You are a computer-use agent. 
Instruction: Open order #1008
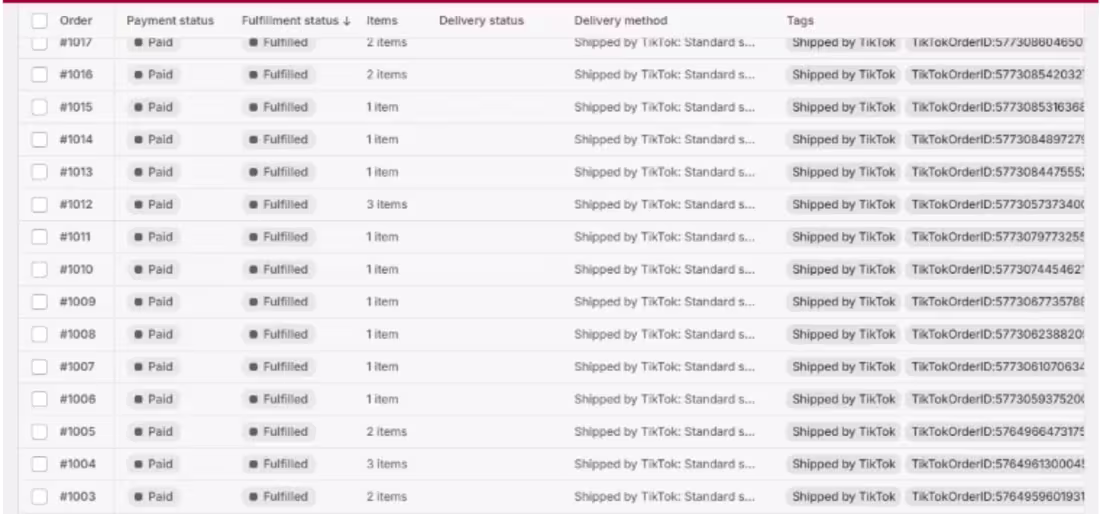(x=77, y=334)
